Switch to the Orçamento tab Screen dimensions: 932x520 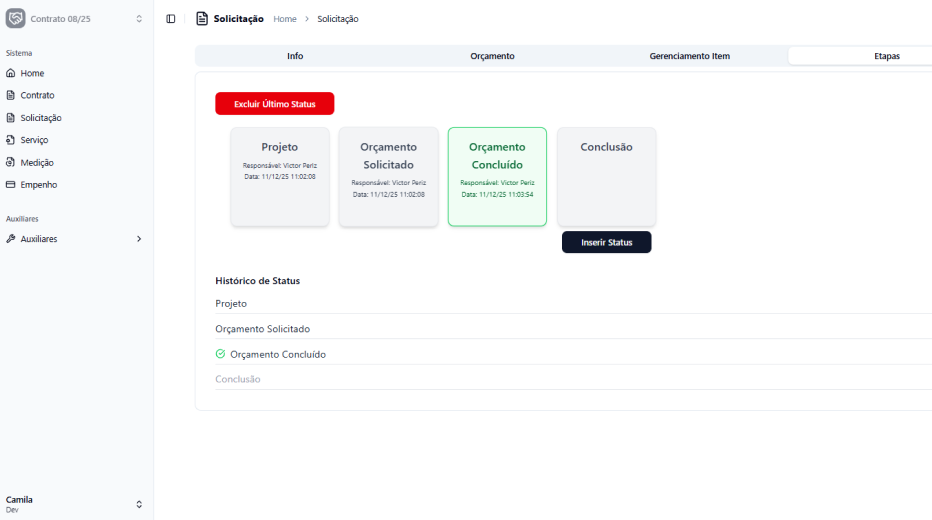(x=492, y=56)
